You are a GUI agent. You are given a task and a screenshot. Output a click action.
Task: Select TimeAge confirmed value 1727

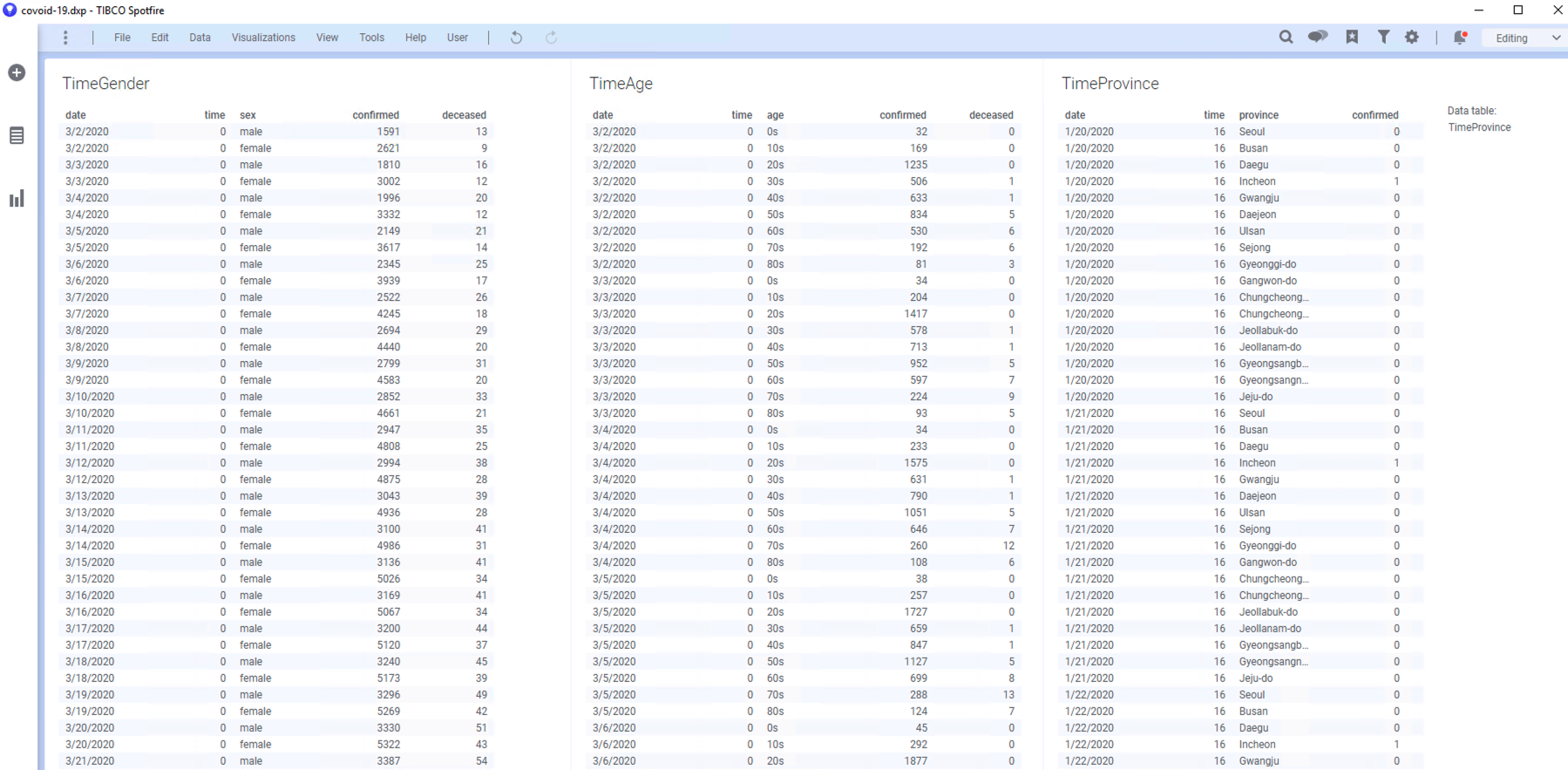(x=915, y=612)
